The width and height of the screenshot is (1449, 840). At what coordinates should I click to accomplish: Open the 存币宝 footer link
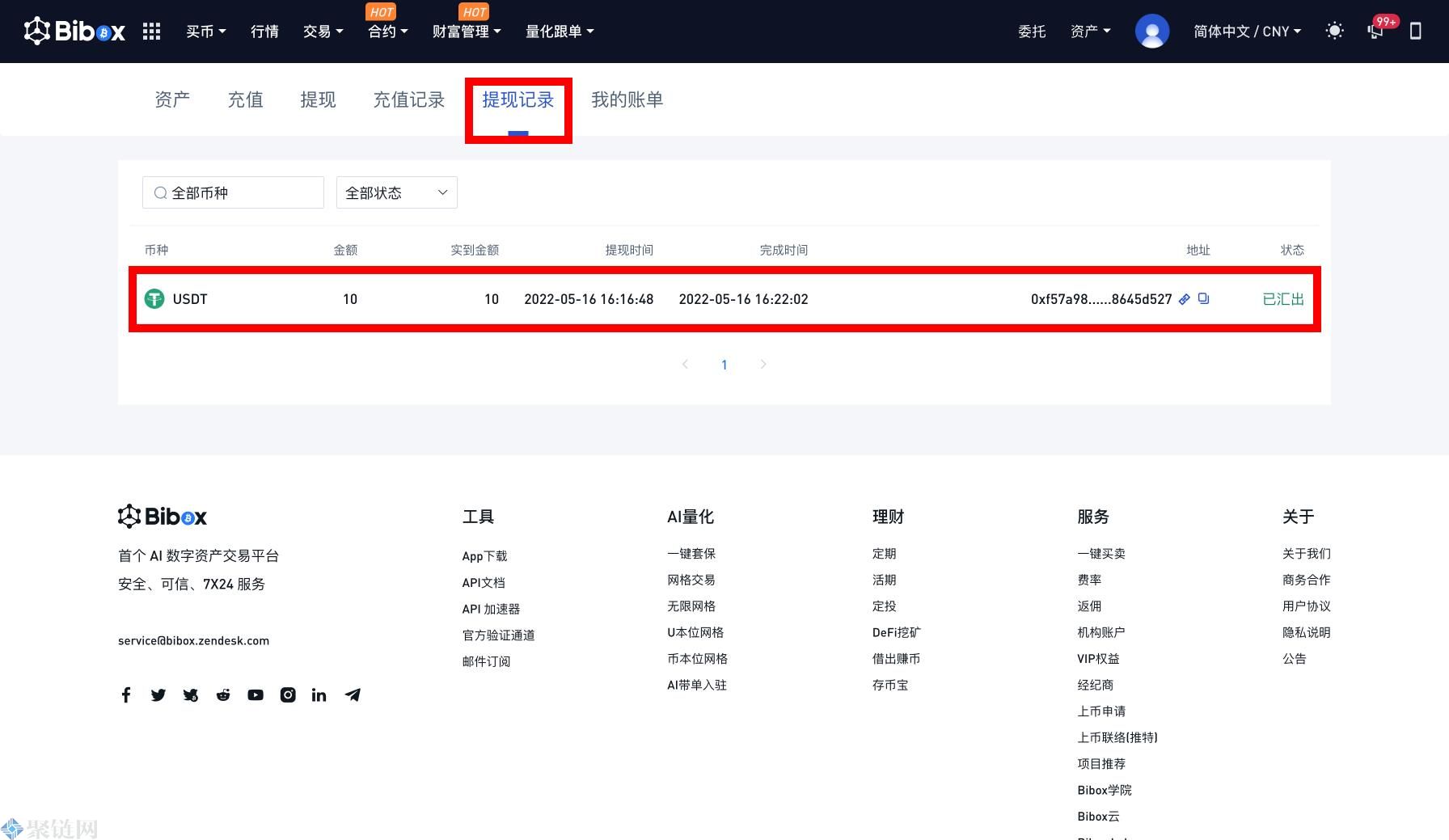click(890, 685)
